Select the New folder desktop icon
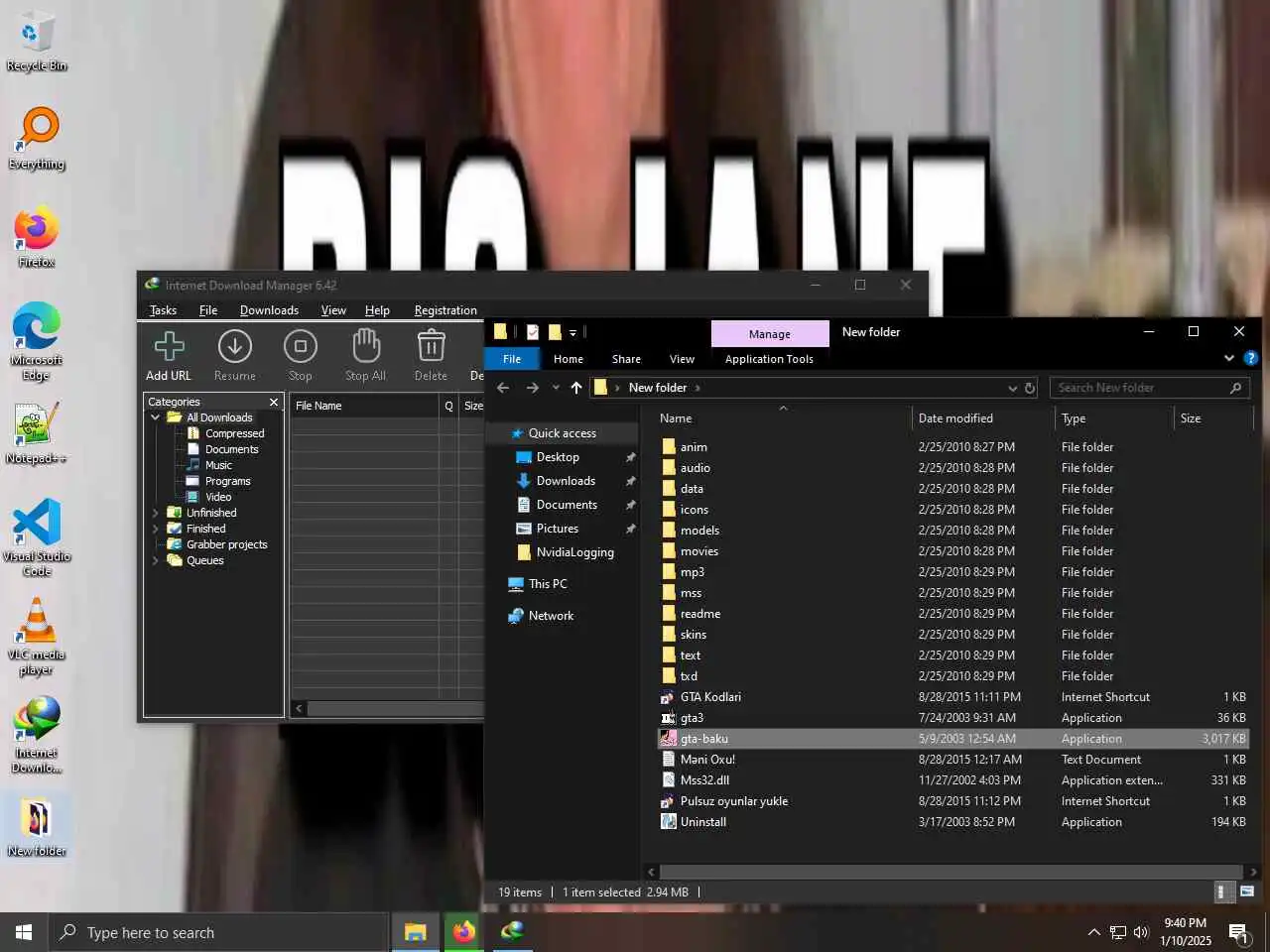Viewport: 1270px width, 952px height. point(37,826)
